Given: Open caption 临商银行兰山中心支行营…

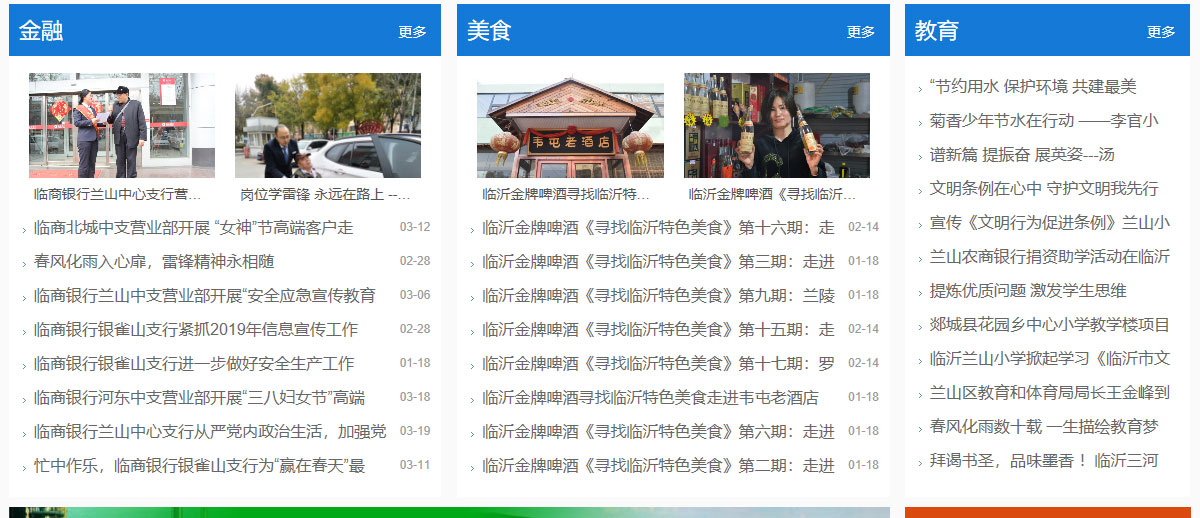Looking at the screenshot, I should [x=118, y=194].
